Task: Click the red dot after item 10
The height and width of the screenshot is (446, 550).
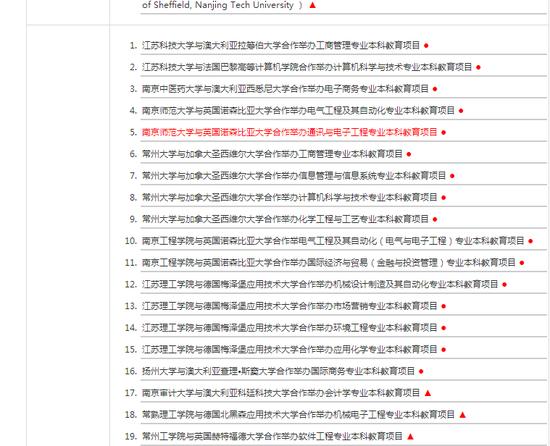Action: (x=530, y=241)
